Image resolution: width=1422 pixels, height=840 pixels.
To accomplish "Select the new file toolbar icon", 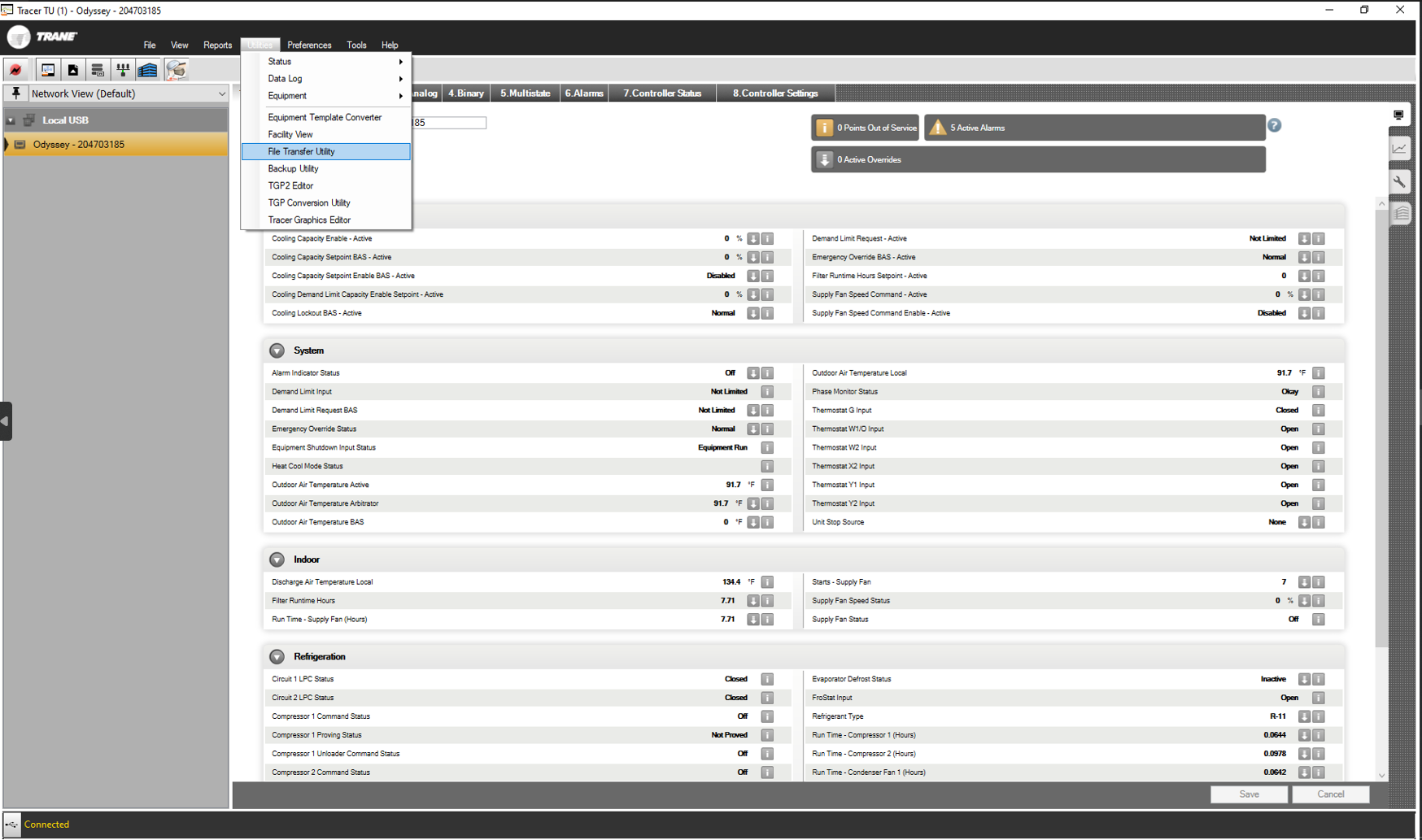I will 73,70.
